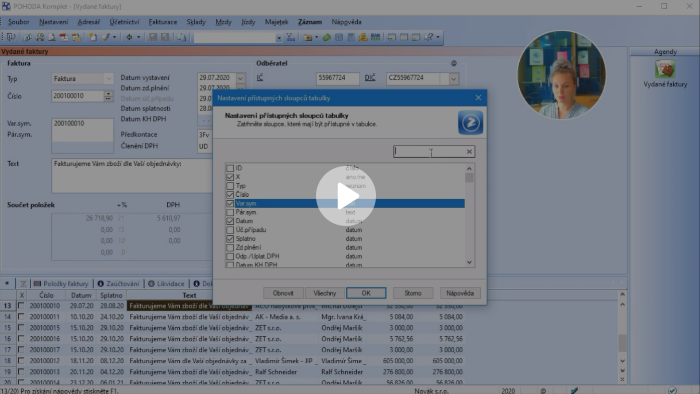Click the filter funnel icon in the toolbar
Viewport: 700px width, 394px height.
click(291, 37)
